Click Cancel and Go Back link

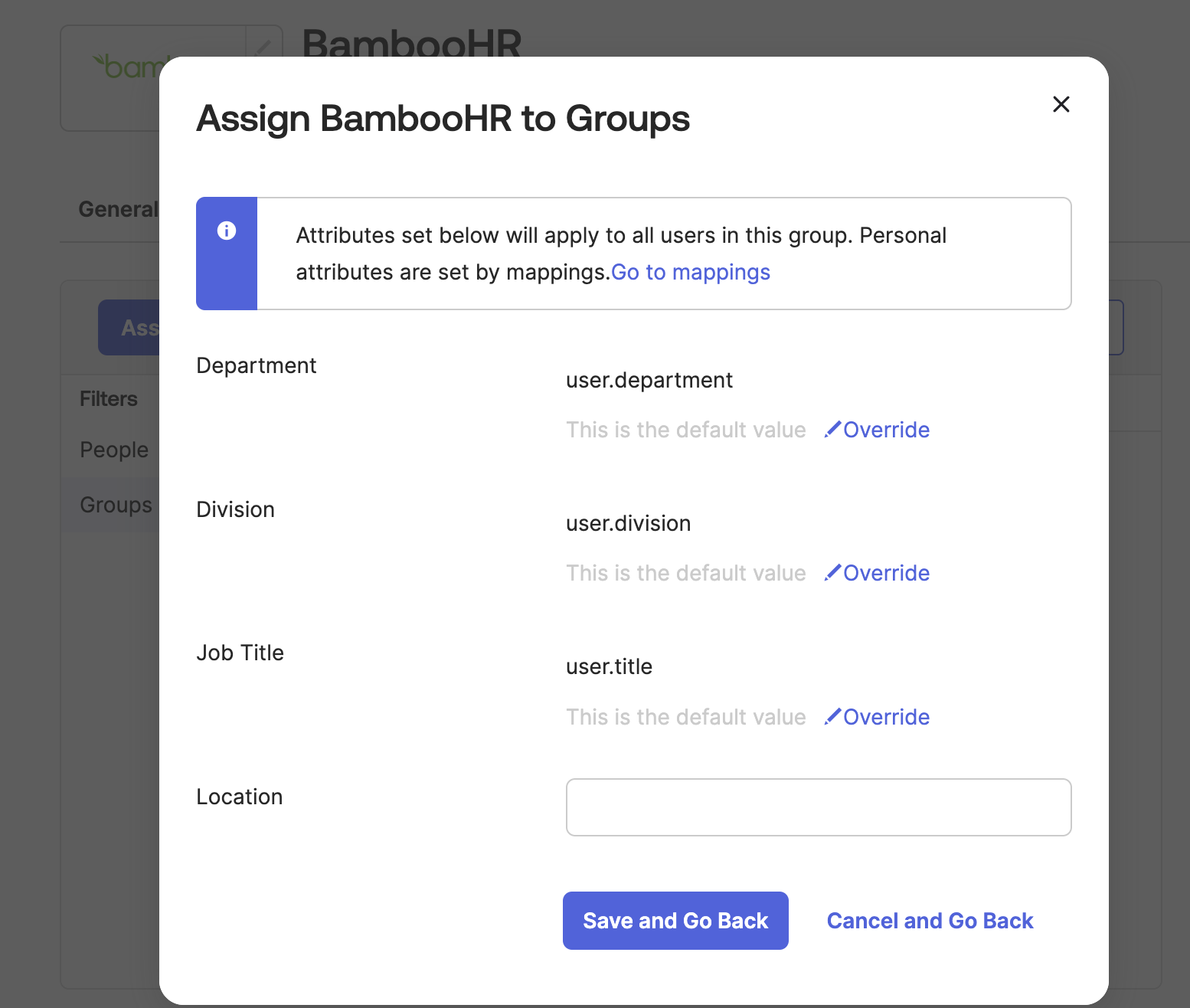click(930, 921)
